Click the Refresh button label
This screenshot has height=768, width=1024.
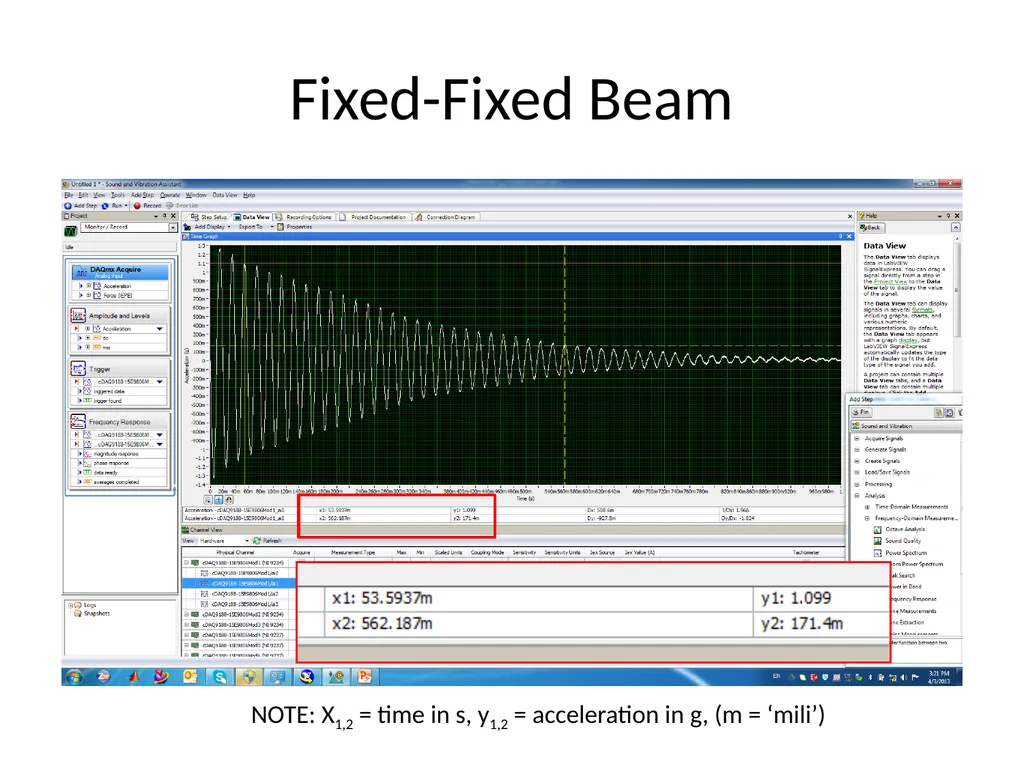(272, 541)
